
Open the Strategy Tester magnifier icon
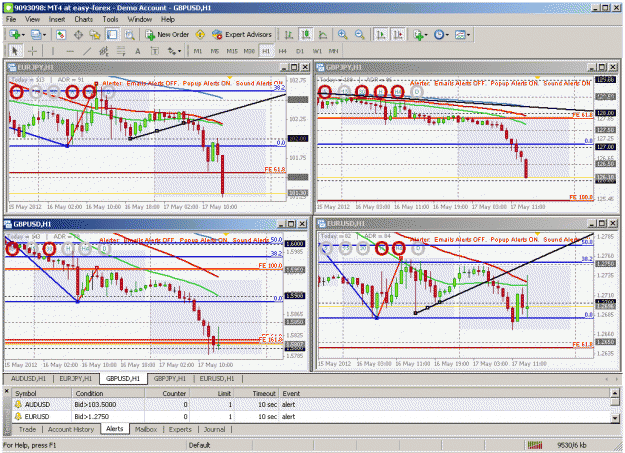[x=129, y=35]
